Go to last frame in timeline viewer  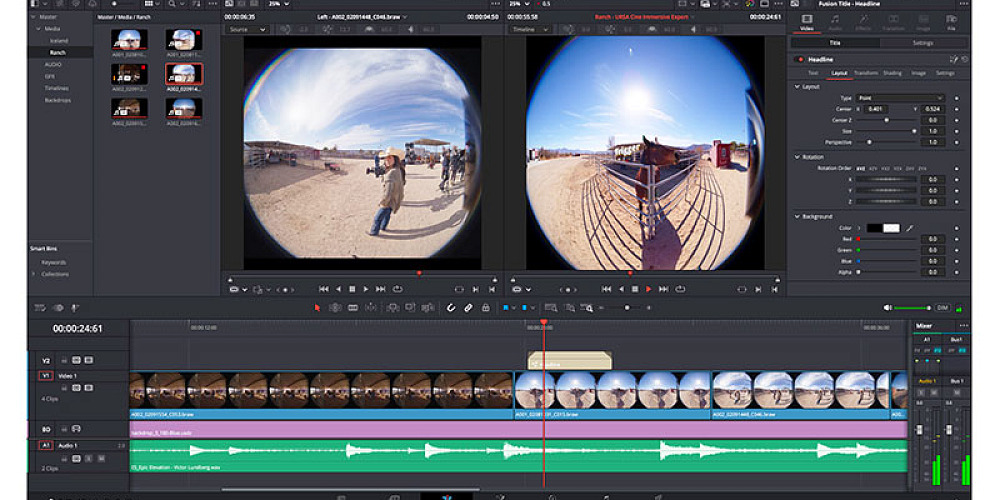[x=663, y=289]
